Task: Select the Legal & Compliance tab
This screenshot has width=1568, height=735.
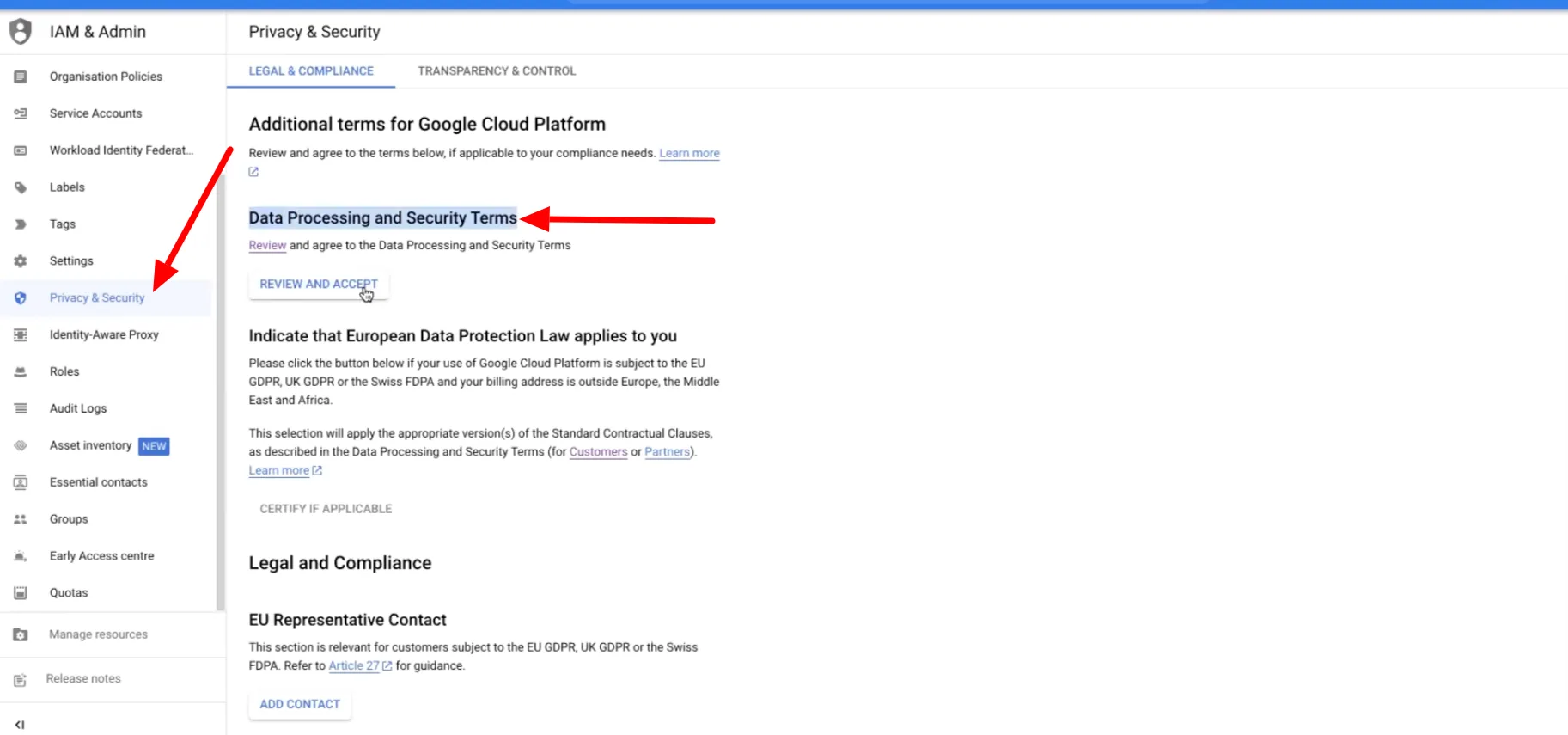Action: 311,71
